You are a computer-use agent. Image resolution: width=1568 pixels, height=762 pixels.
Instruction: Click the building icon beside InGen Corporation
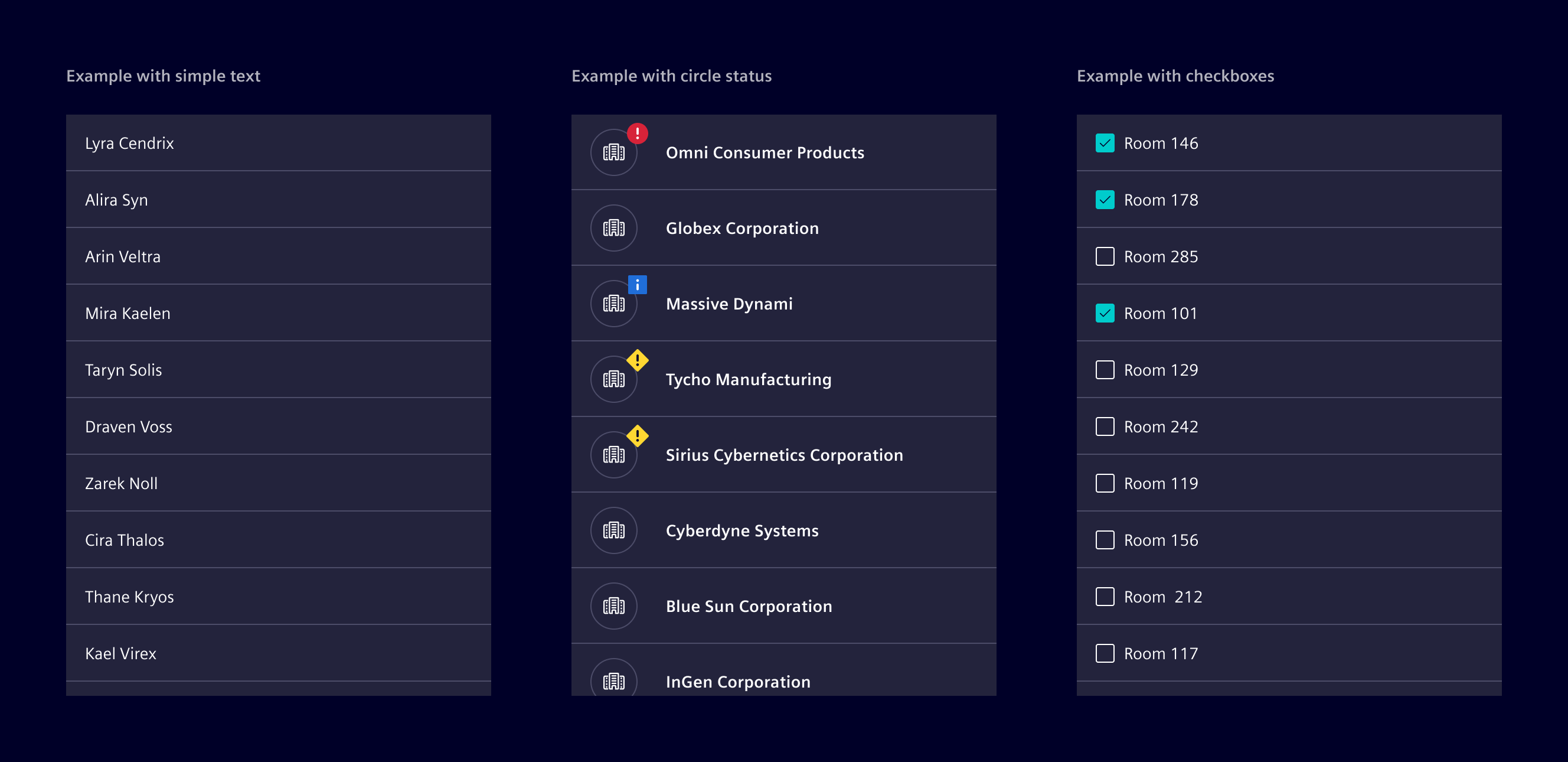point(613,681)
